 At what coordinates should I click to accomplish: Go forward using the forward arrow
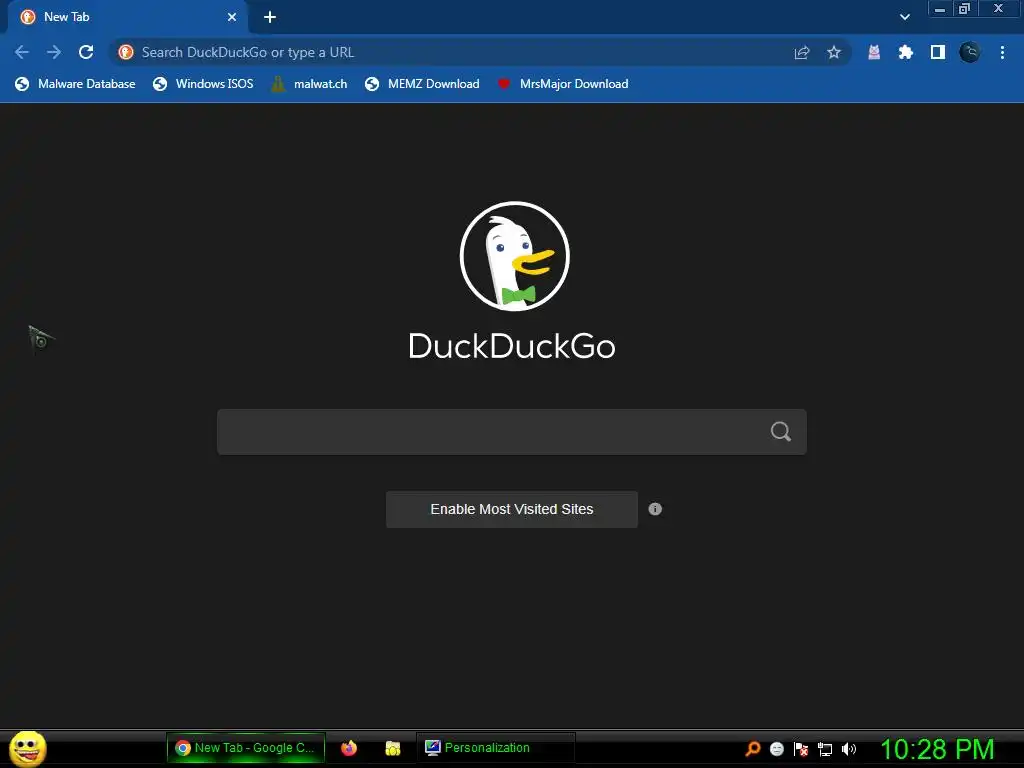click(54, 52)
